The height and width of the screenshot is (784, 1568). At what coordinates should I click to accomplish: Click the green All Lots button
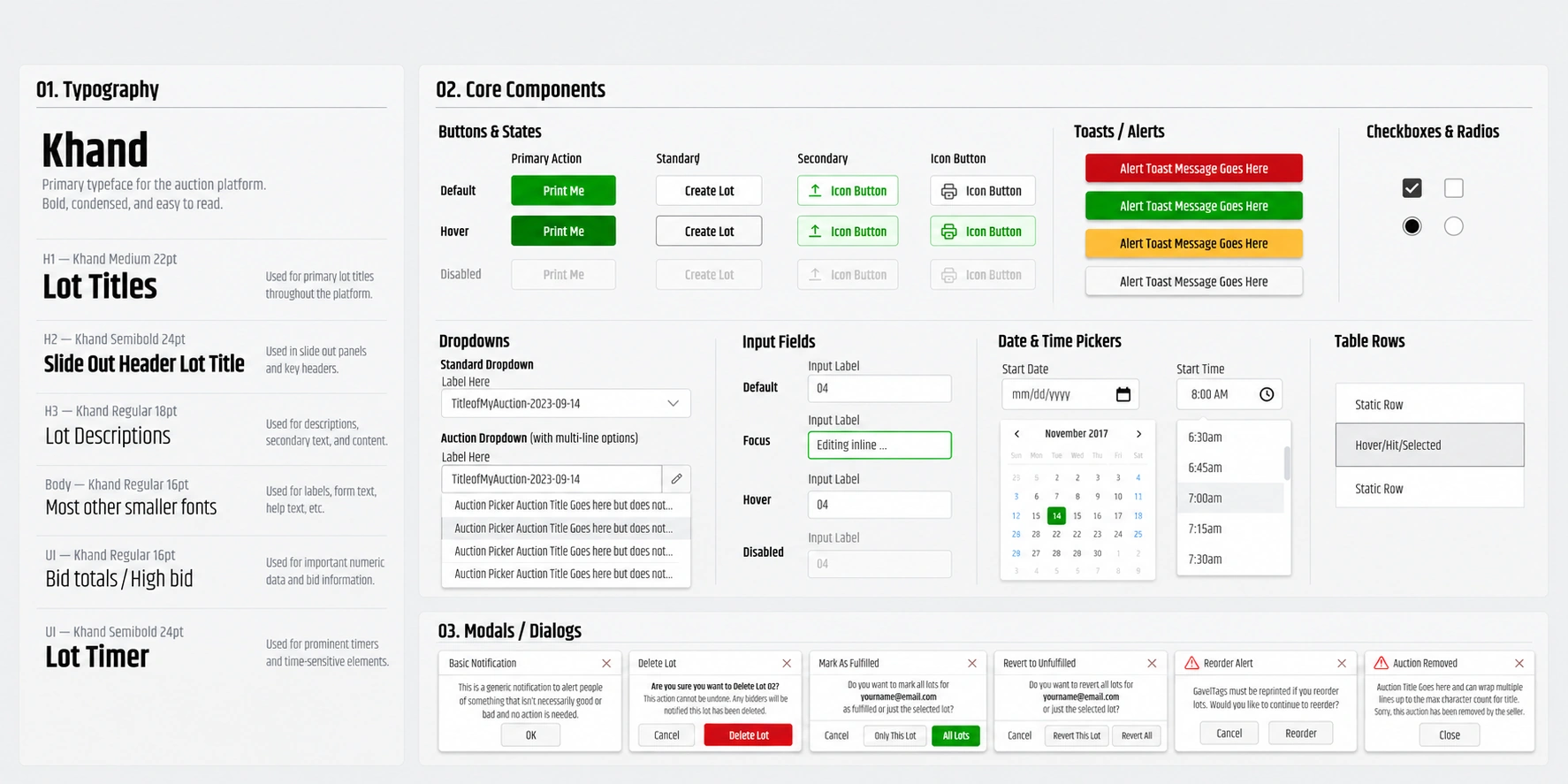(955, 735)
